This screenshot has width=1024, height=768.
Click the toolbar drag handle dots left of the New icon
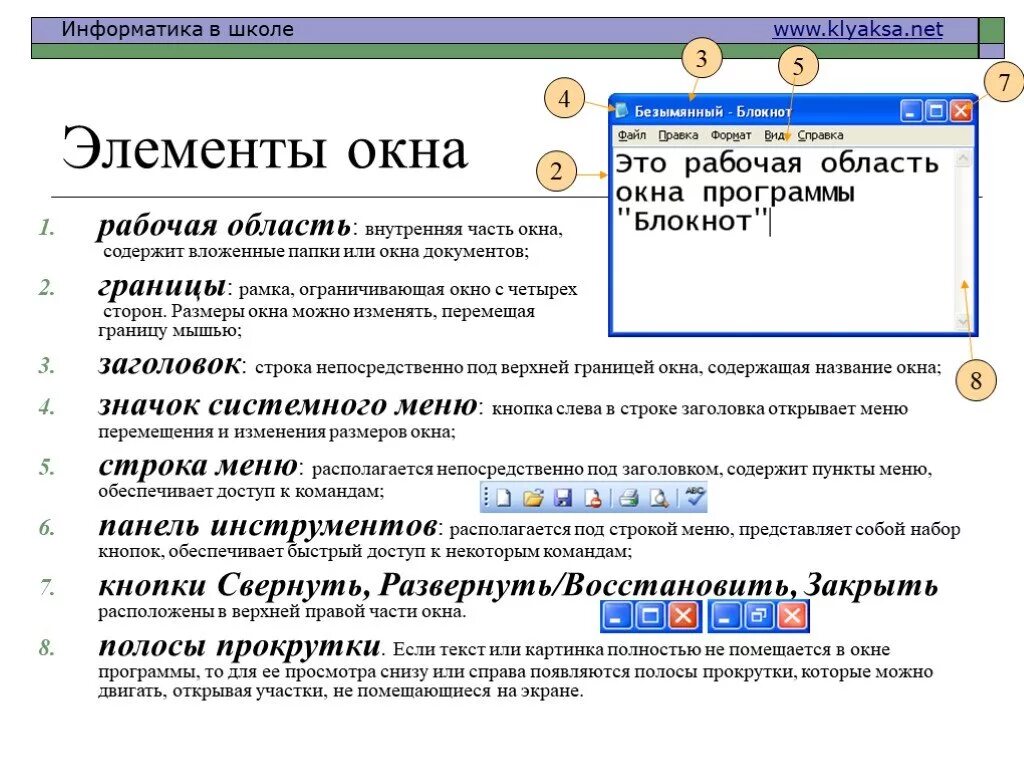click(x=486, y=498)
